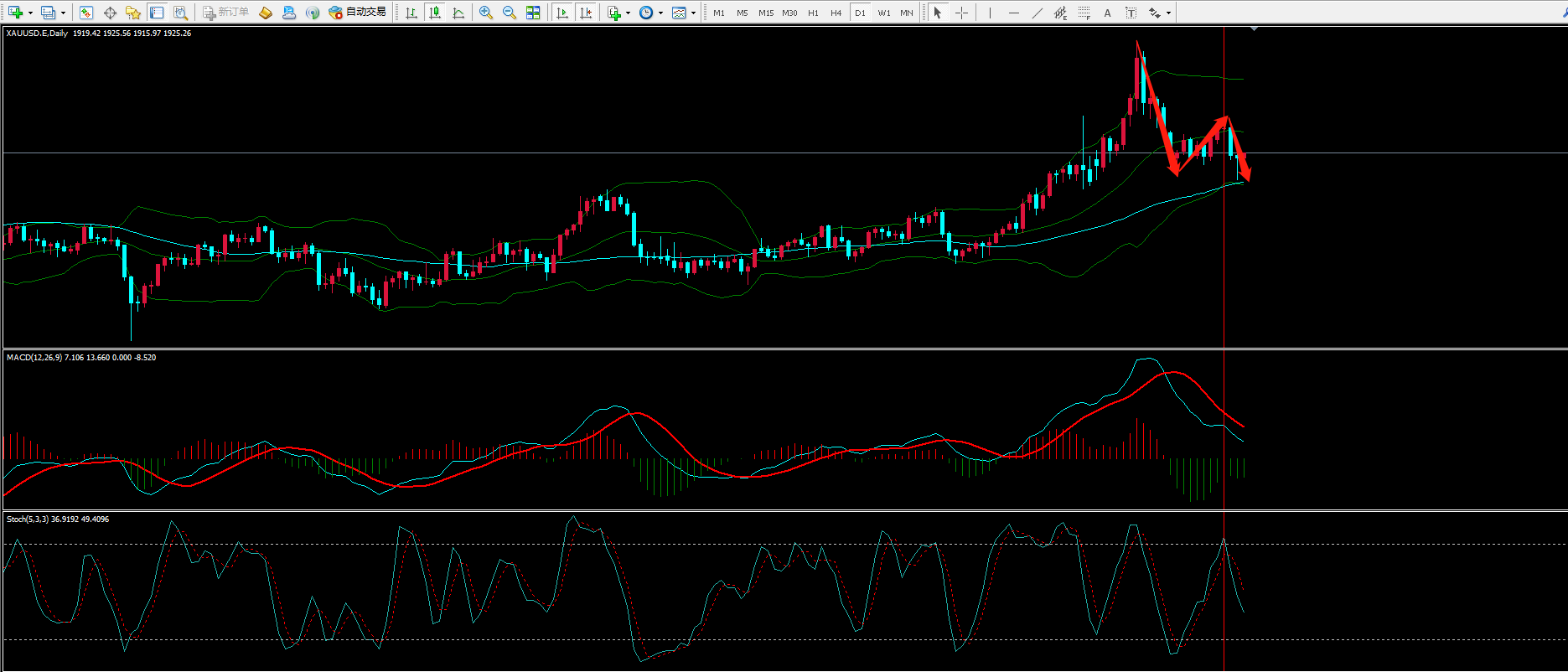
Task: Select the draw trendline tool
Action: 1038,13
